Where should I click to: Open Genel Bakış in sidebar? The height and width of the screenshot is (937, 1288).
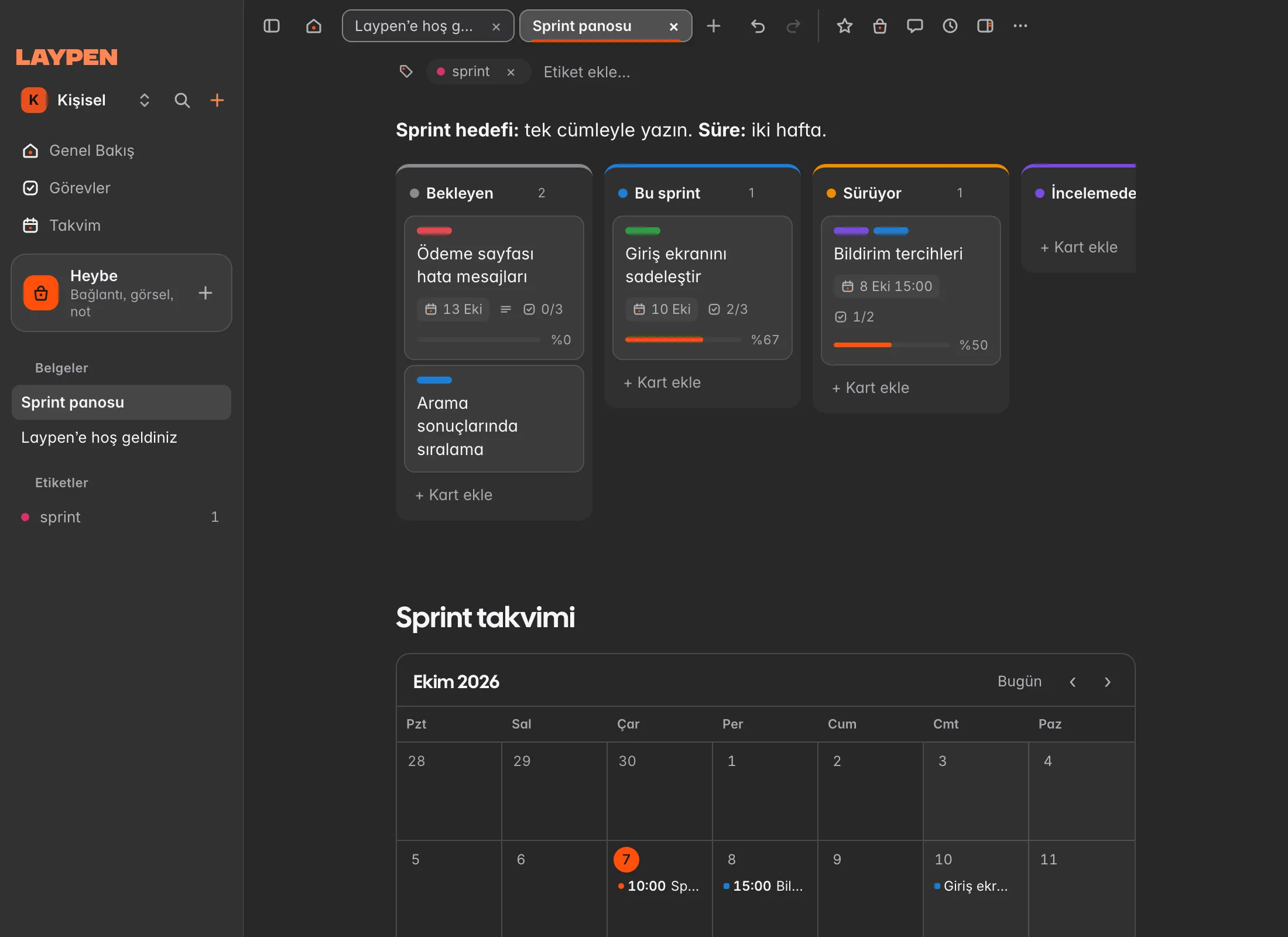(121, 151)
